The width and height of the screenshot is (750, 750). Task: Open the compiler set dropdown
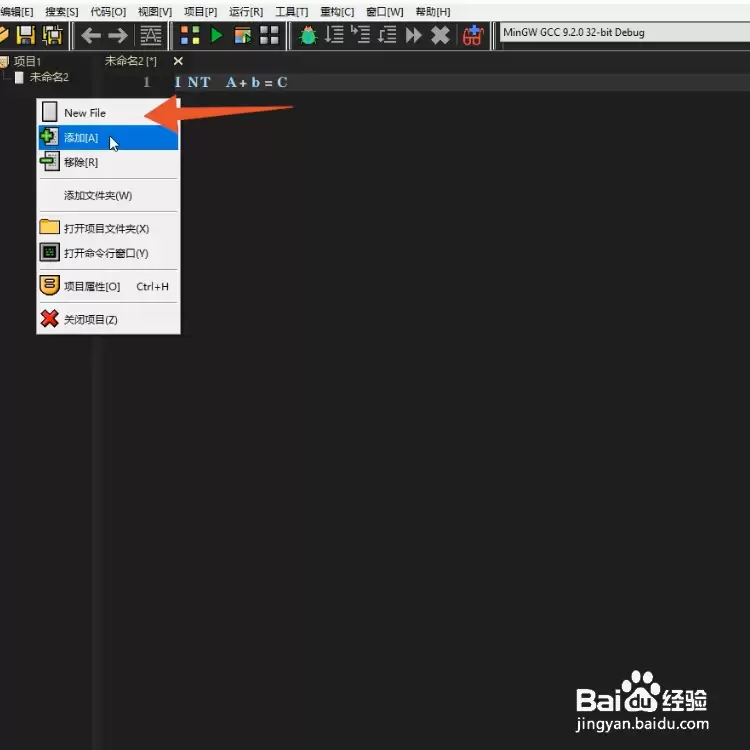624,33
